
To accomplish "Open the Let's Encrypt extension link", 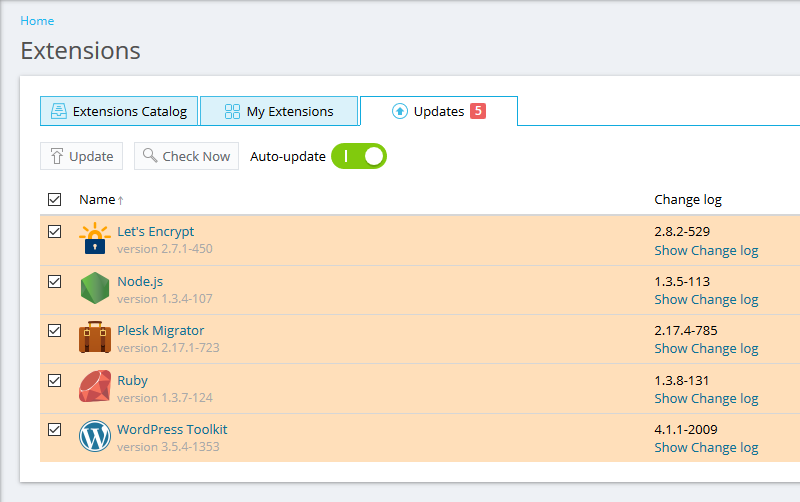I will pyautogui.click(x=156, y=232).
